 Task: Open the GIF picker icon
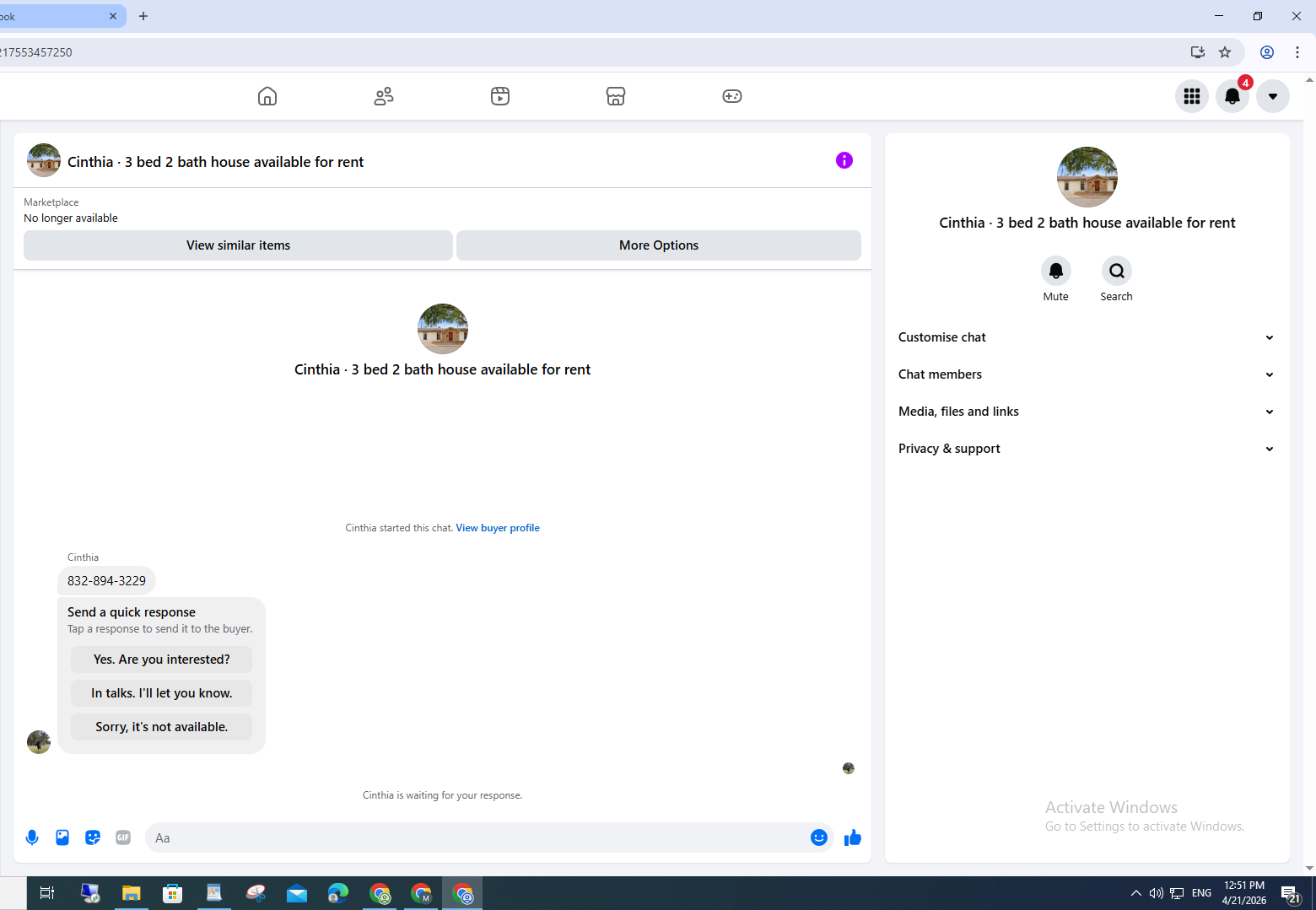123,837
